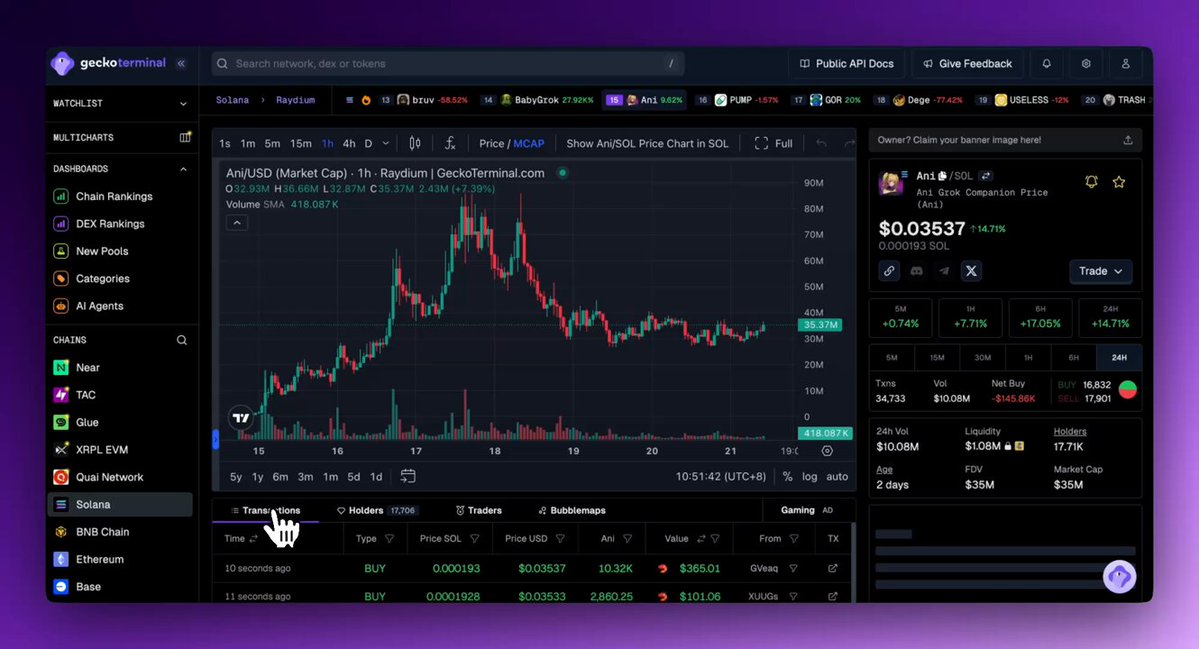Toggle the Time column display format

click(253, 539)
